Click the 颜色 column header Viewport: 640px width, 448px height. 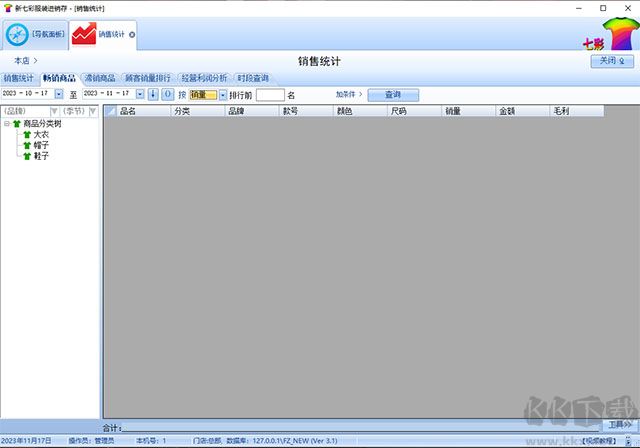point(360,111)
